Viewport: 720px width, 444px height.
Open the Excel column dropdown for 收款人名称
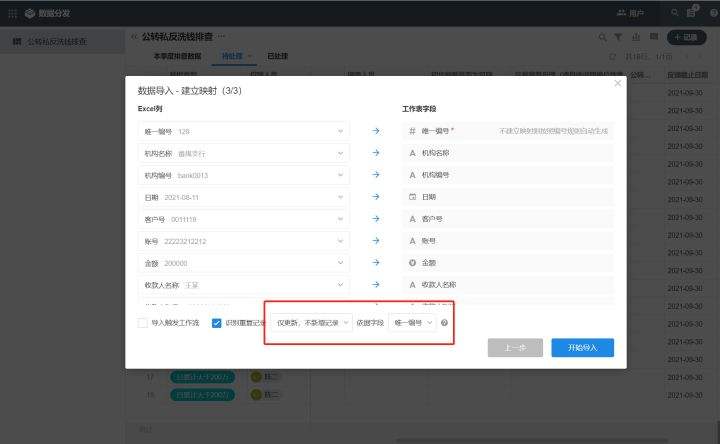243,285
